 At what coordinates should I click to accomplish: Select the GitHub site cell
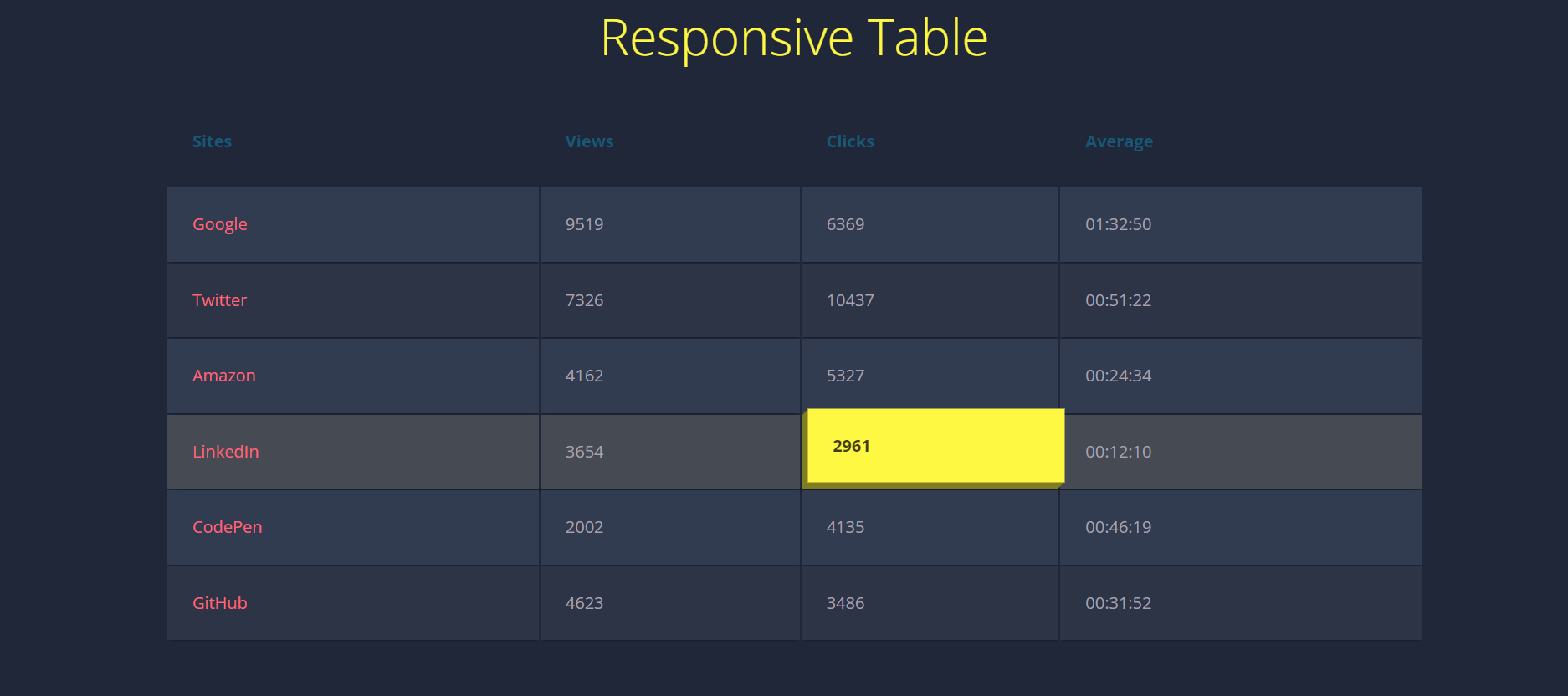(x=353, y=603)
